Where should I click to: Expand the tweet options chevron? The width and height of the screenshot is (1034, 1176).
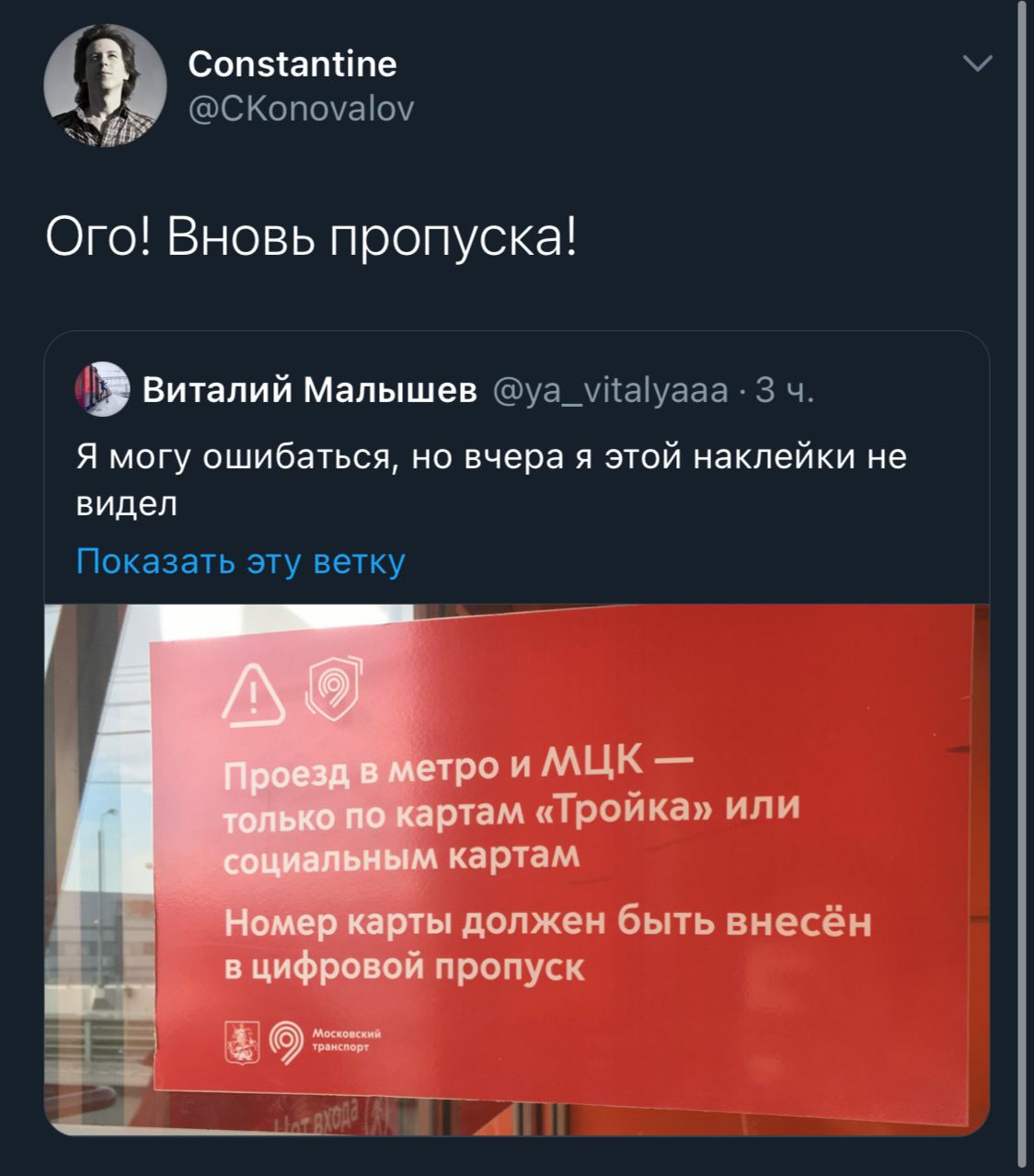(x=976, y=63)
